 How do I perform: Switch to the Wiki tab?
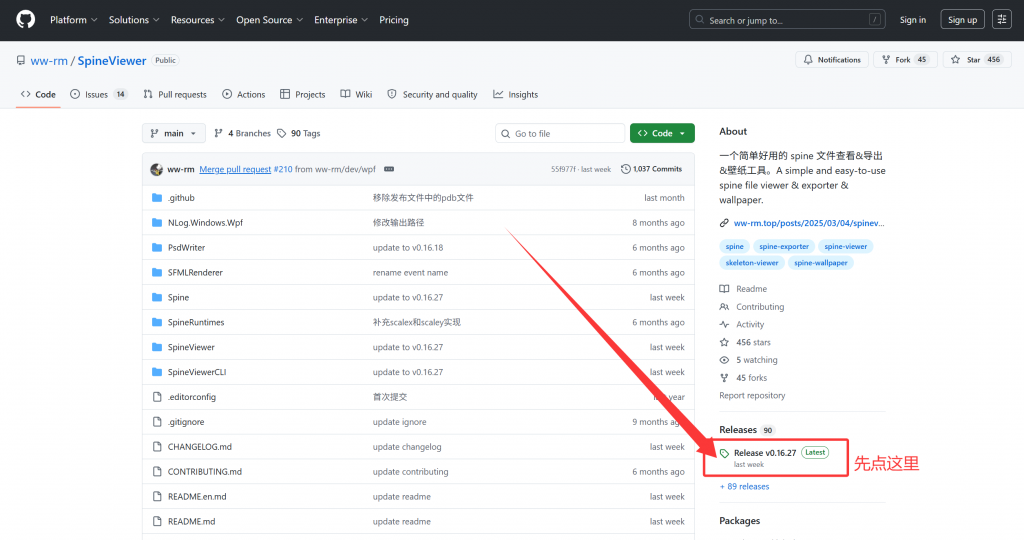[356, 95]
